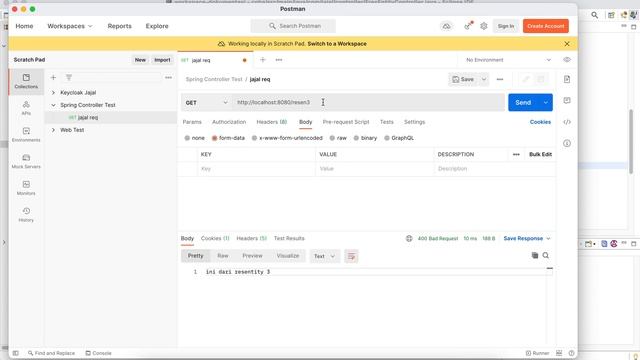Open the Send button dropdown arrow
This screenshot has height=360, width=640.
point(546,102)
